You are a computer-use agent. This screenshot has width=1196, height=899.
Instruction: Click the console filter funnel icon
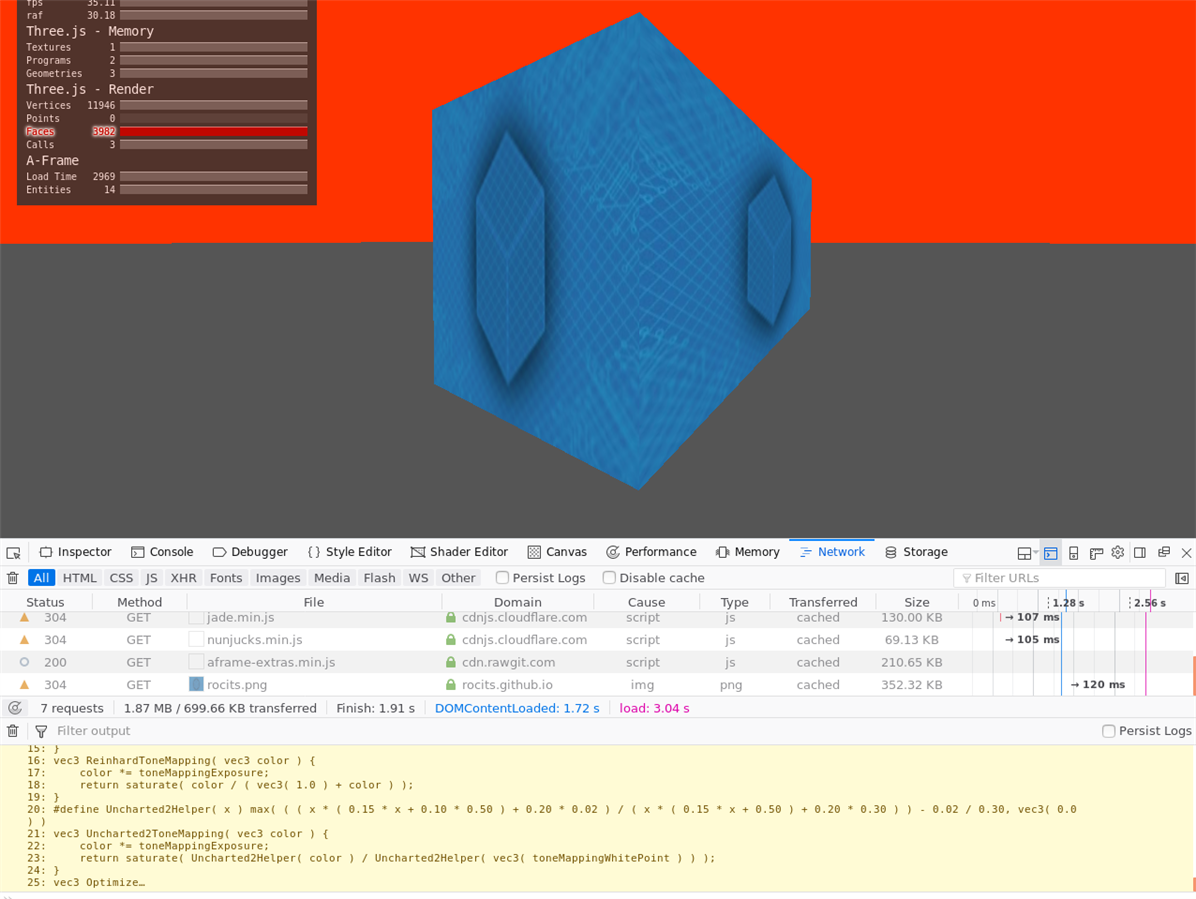tap(41, 731)
